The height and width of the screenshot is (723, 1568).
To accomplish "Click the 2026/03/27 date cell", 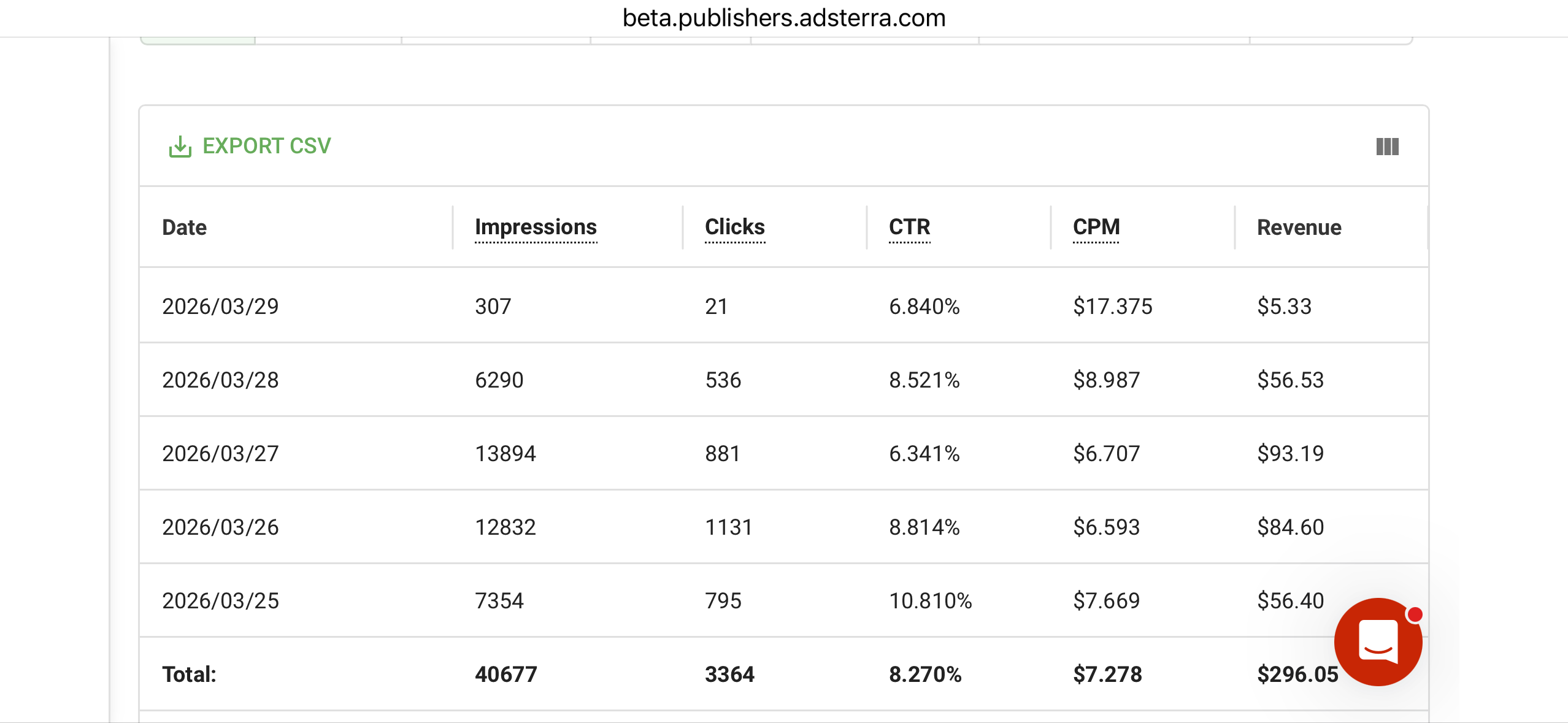I will point(220,453).
